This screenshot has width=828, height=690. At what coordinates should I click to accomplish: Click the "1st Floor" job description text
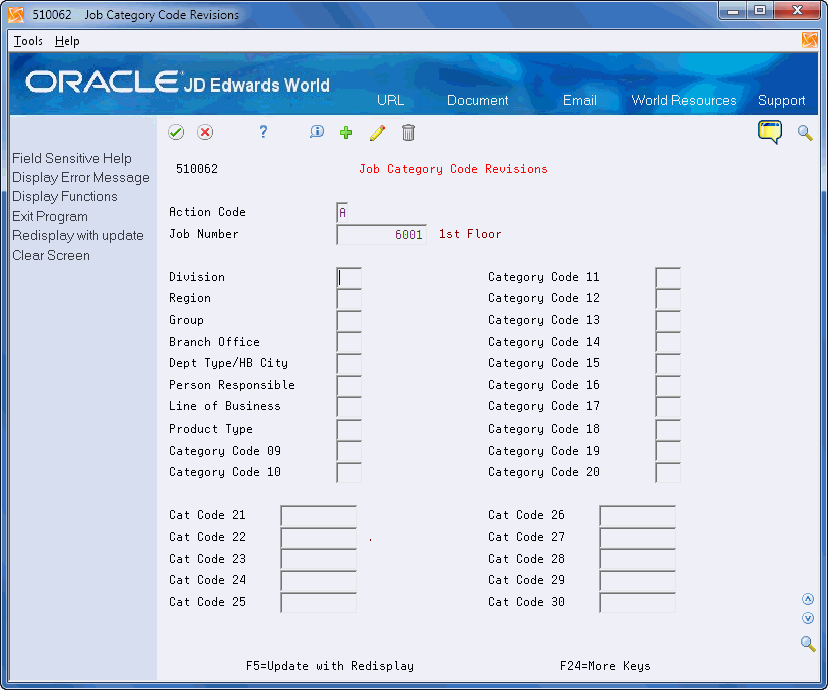point(470,234)
